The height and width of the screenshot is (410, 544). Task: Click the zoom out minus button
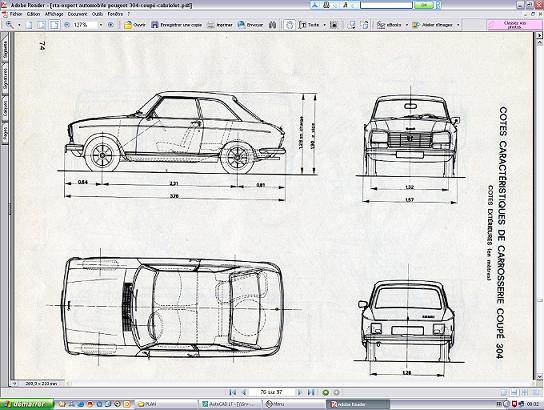(x=67, y=25)
